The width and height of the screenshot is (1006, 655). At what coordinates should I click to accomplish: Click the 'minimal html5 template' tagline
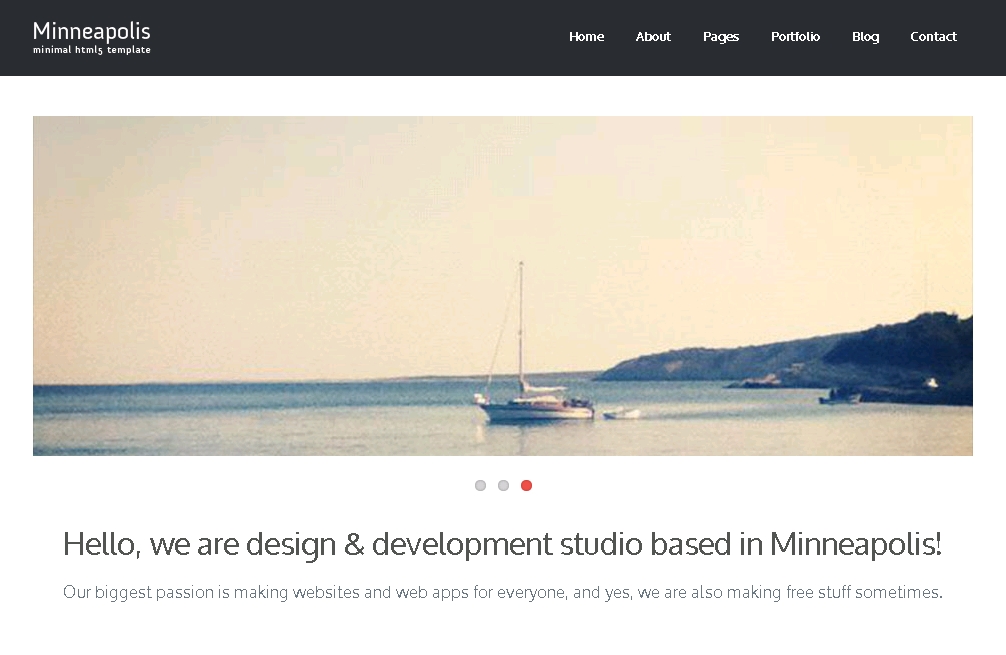[91, 50]
